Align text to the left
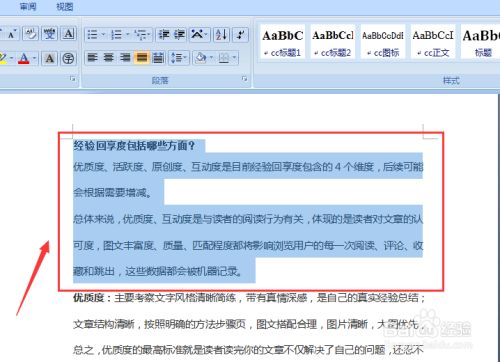This screenshot has height=362, width=500. tap(92, 58)
